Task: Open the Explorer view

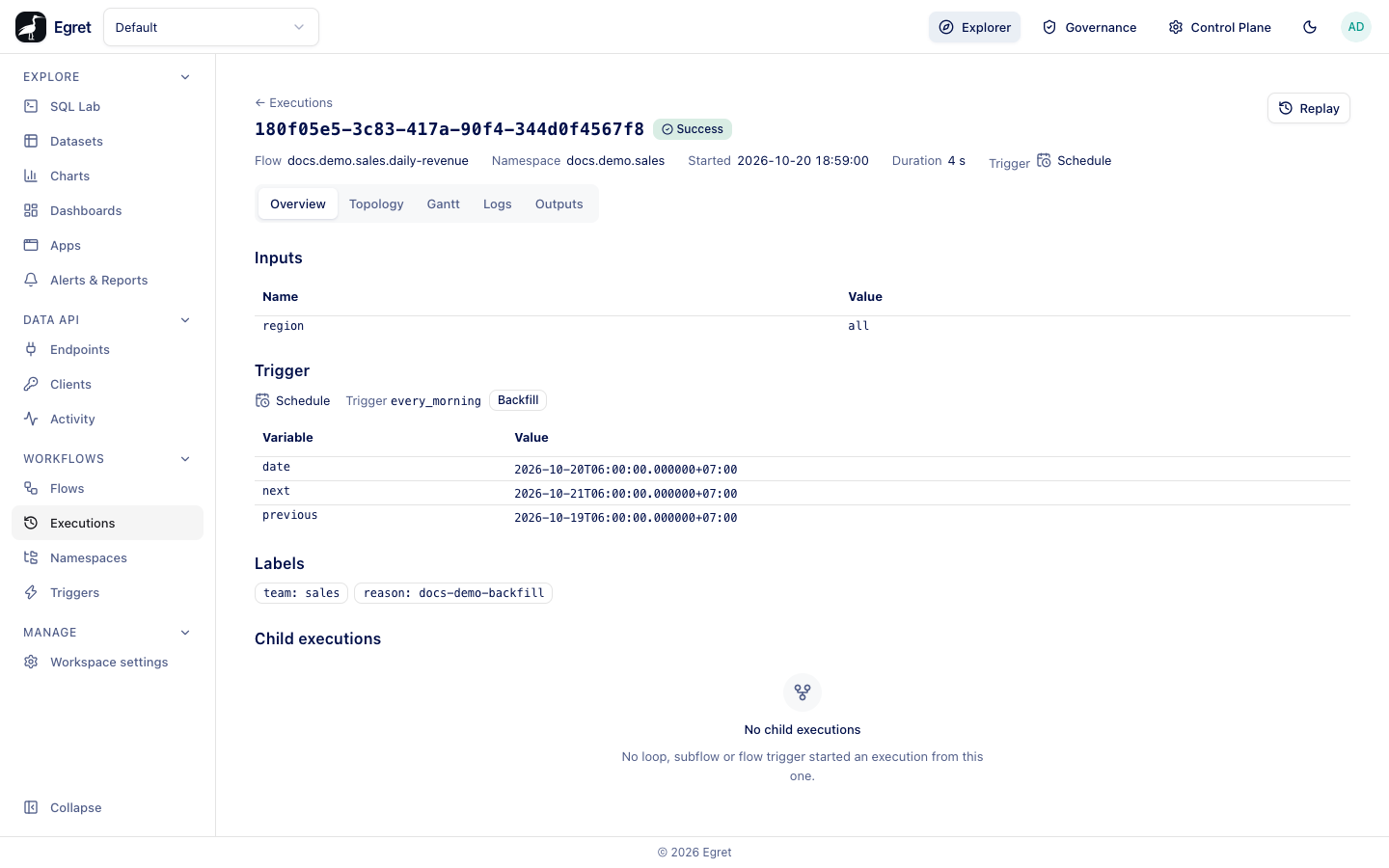Action: [974, 27]
